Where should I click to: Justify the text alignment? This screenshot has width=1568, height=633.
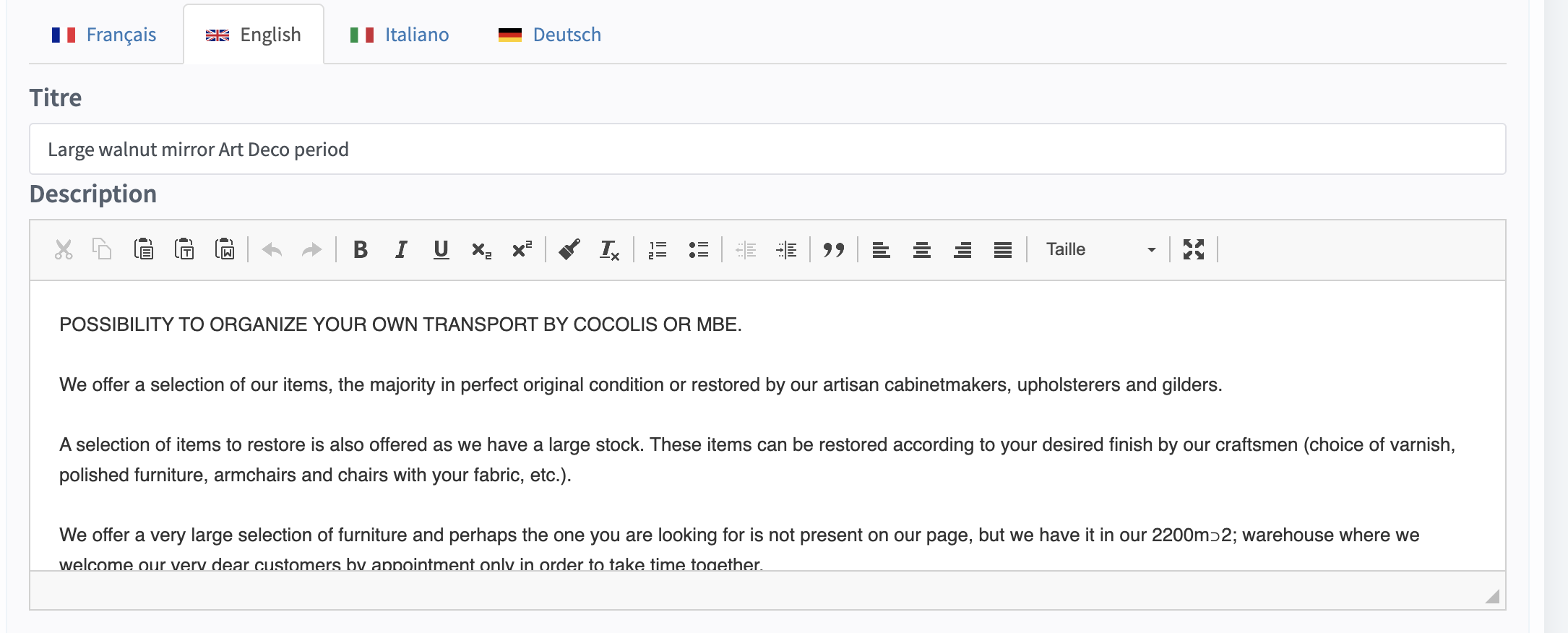(1002, 250)
